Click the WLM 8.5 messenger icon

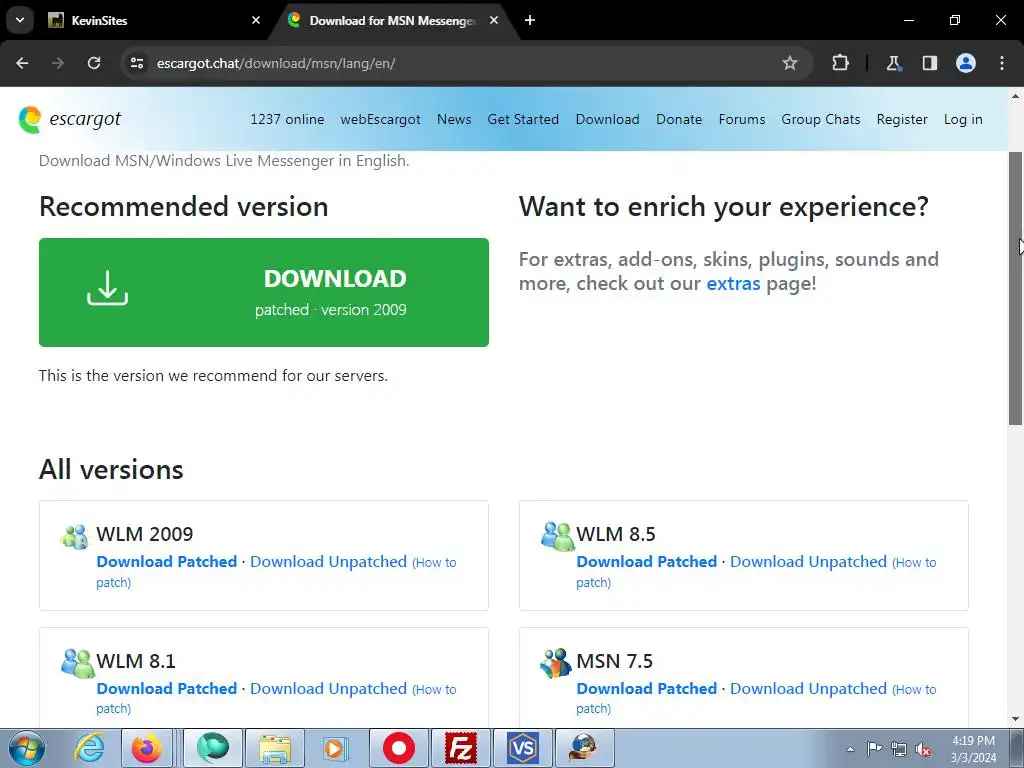coord(556,536)
